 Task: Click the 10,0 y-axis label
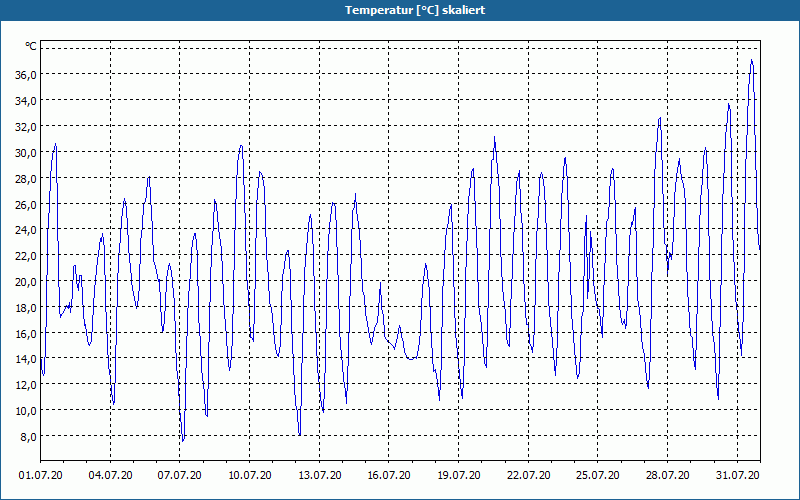pos(25,411)
